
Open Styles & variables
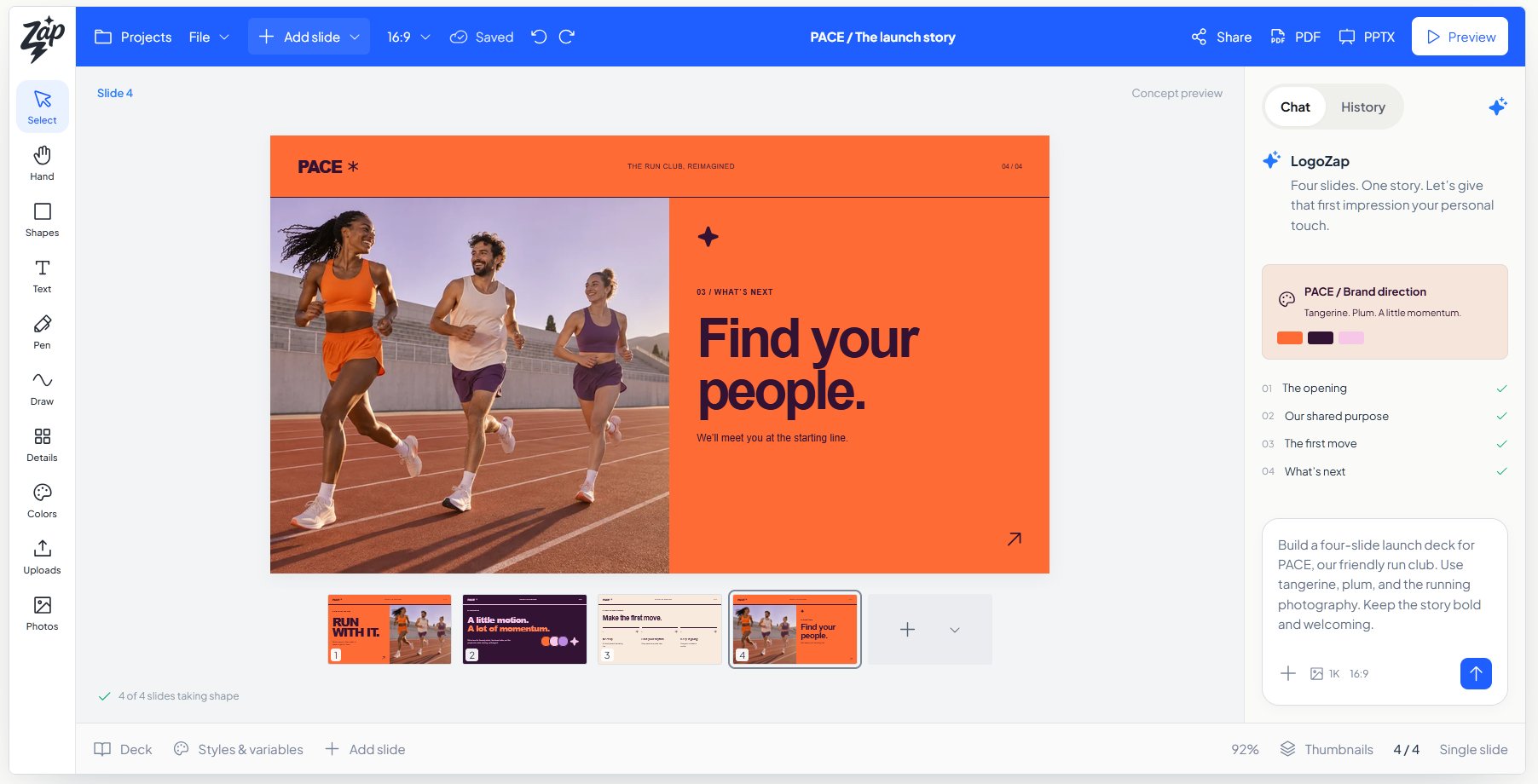tap(239, 749)
